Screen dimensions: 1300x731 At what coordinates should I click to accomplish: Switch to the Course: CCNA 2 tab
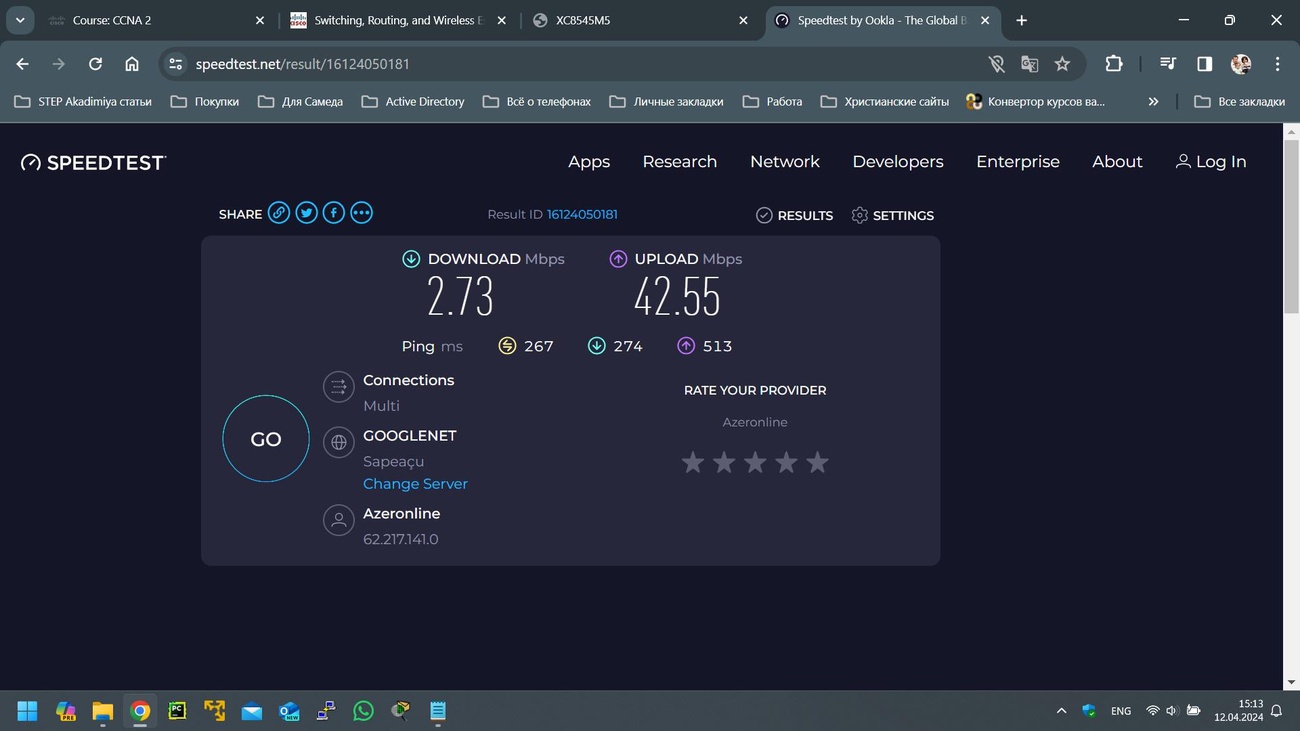pos(155,20)
